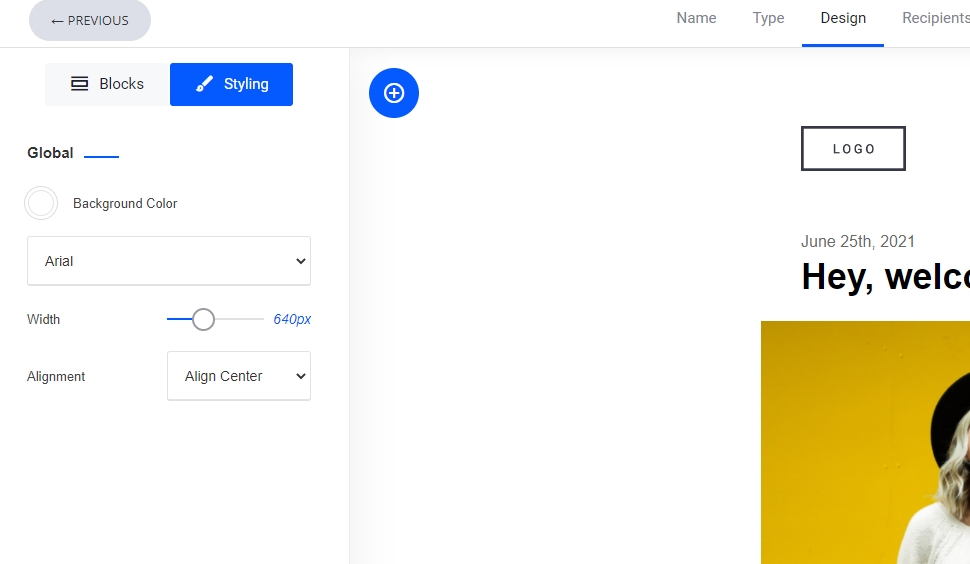970x564 pixels.
Task: Select the Design step tab
Action: click(843, 18)
